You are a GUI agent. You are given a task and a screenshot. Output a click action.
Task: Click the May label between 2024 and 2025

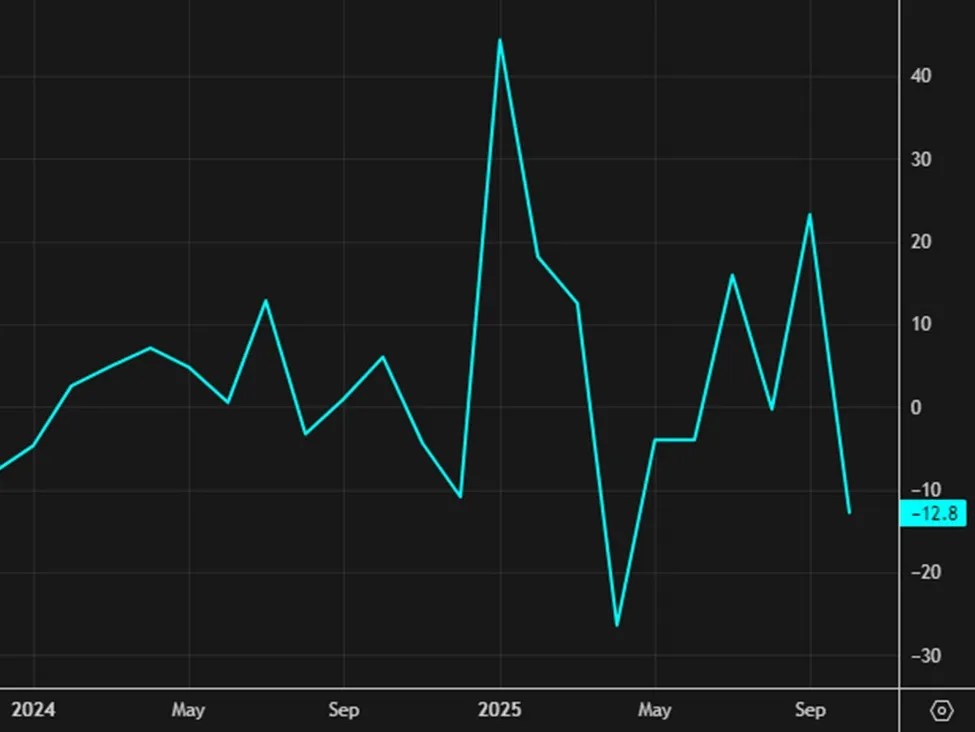(x=188, y=710)
